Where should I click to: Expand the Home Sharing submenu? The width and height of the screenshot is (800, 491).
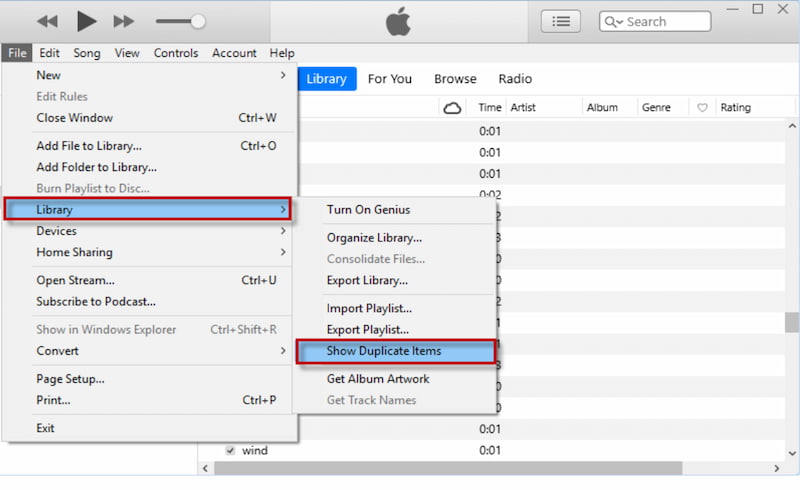(x=148, y=253)
